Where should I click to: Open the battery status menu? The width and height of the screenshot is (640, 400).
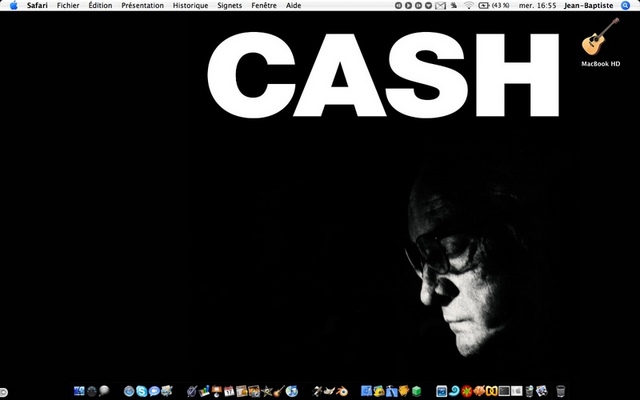493,5
